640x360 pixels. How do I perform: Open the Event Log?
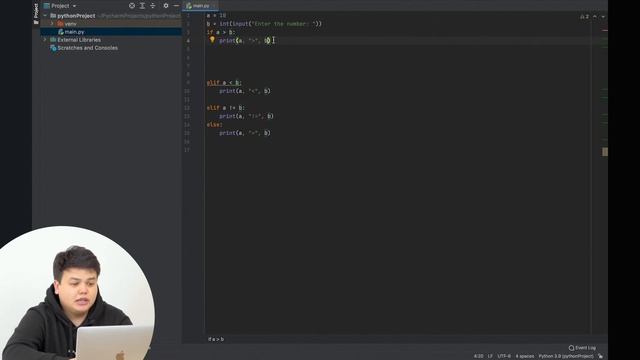click(x=582, y=348)
